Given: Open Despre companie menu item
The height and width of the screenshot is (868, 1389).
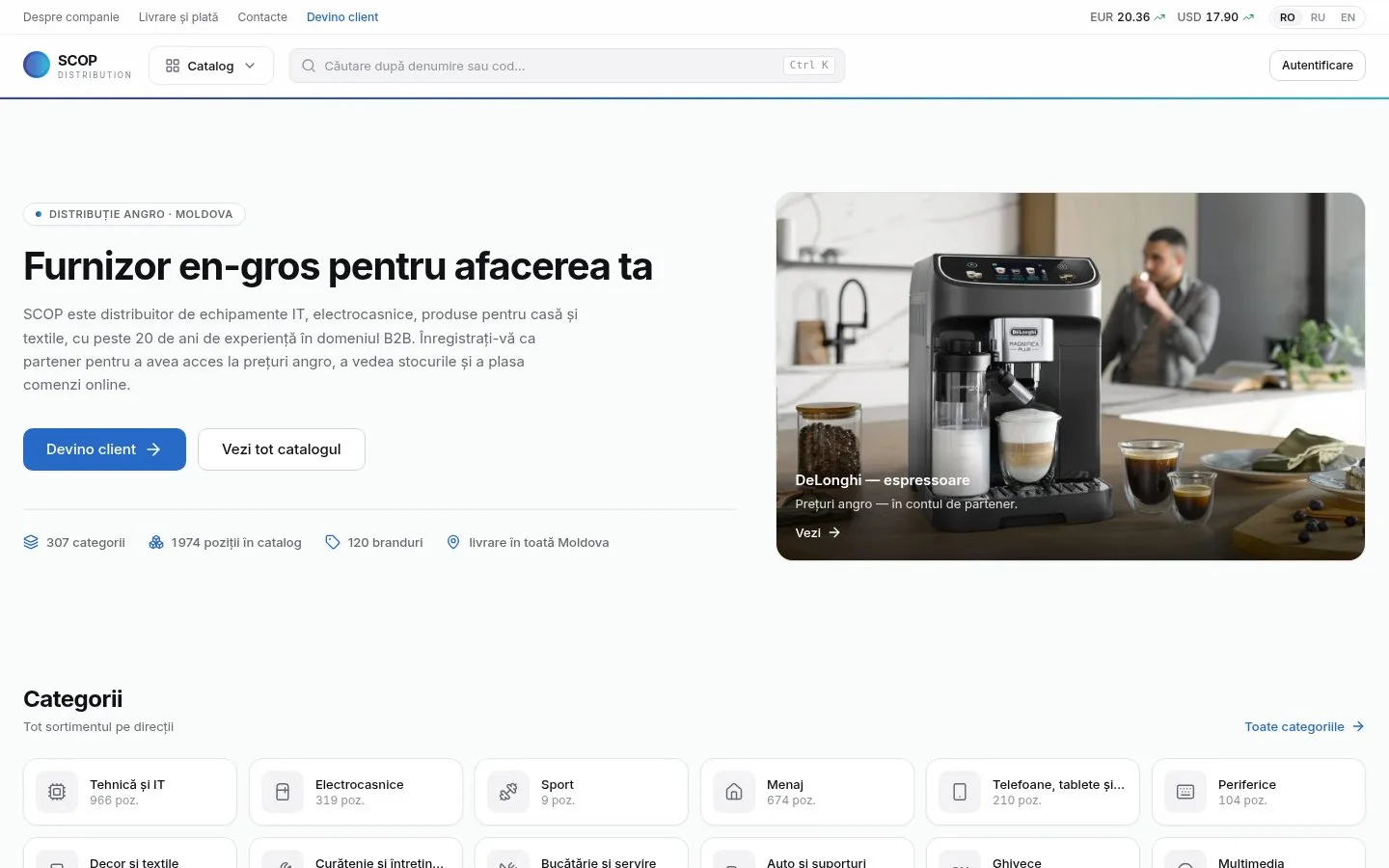Looking at the screenshot, I should click(71, 17).
